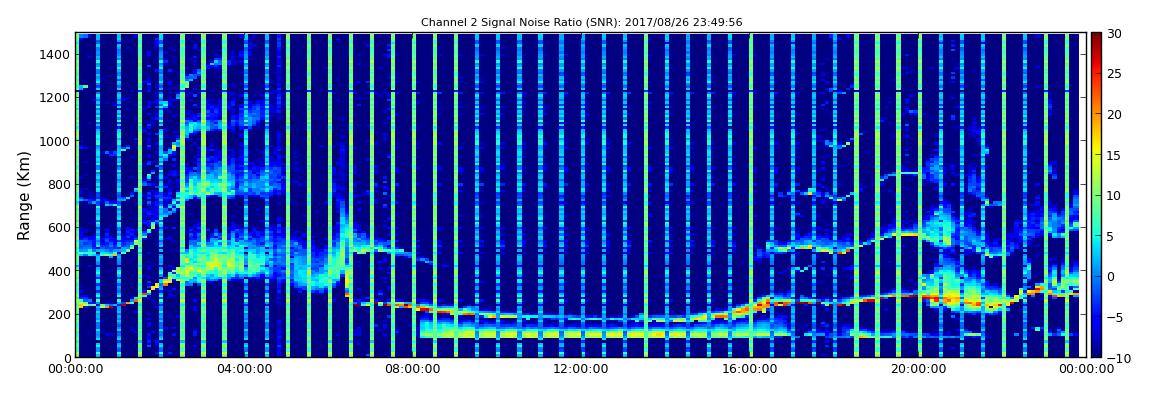The width and height of the screenshot is (1150, 407).
Task: Click the 1000 range tick label
Action: (55, 141)
